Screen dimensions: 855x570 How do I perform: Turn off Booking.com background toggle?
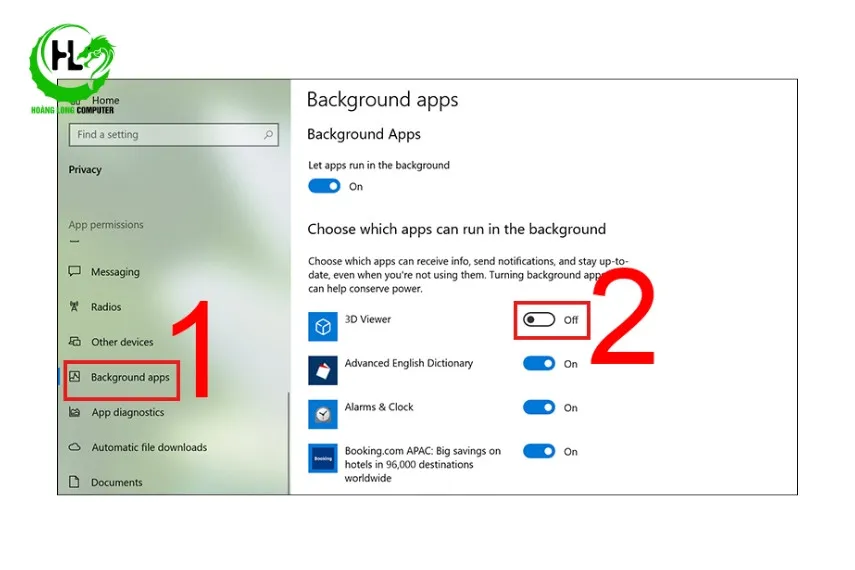tap(539, 452)
